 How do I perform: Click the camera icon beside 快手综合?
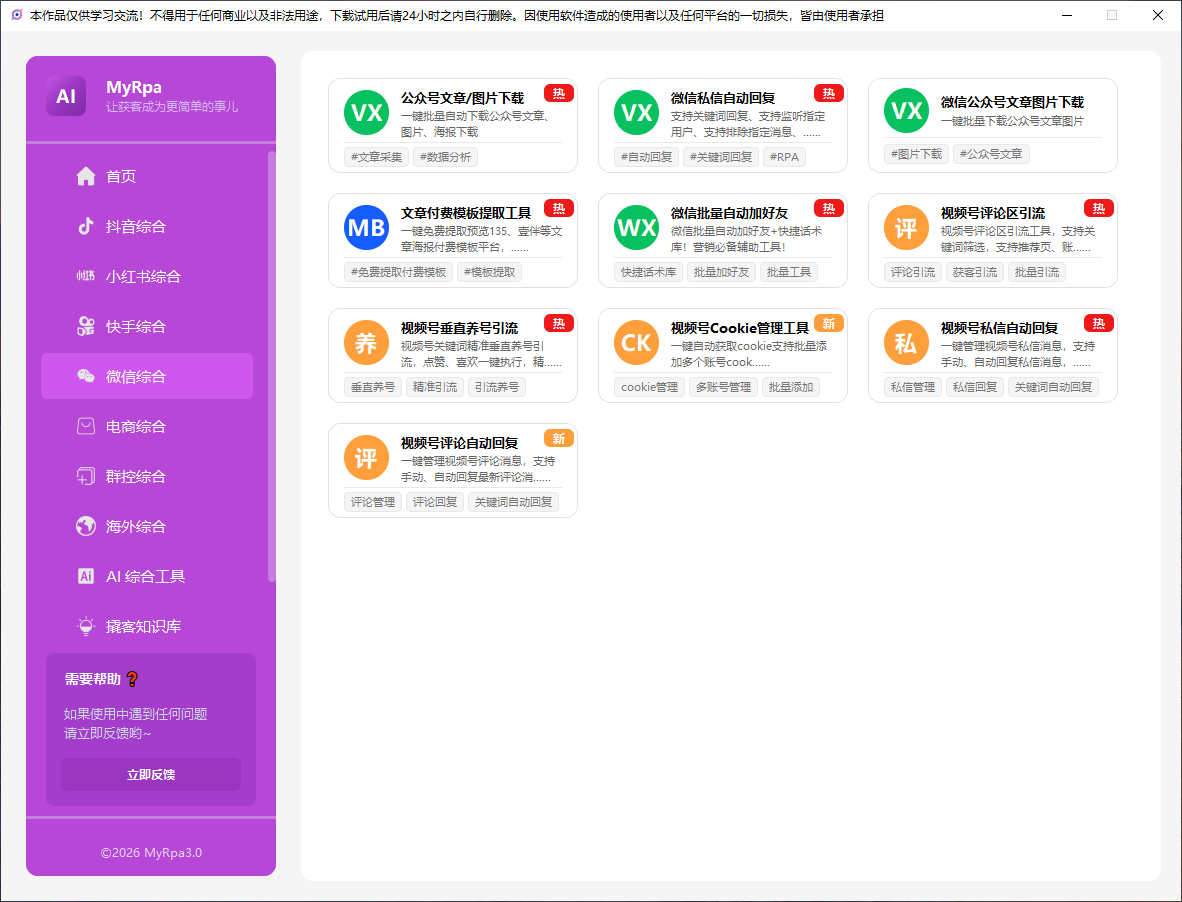click(86, 326)
